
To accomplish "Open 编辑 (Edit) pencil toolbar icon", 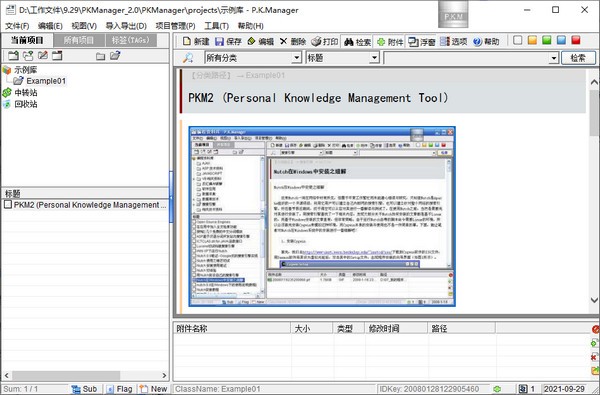I will point(251,41).
